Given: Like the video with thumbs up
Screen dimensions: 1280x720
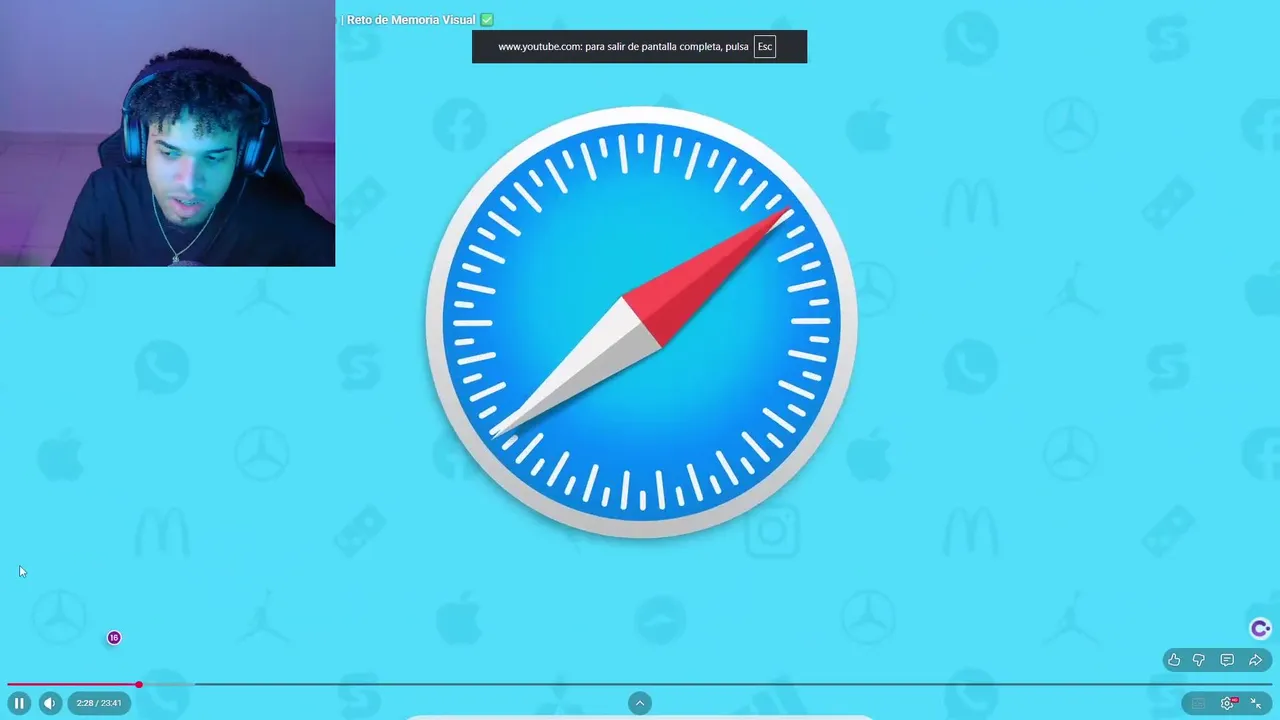Looking at the screenshot, I should [1174, 660].
